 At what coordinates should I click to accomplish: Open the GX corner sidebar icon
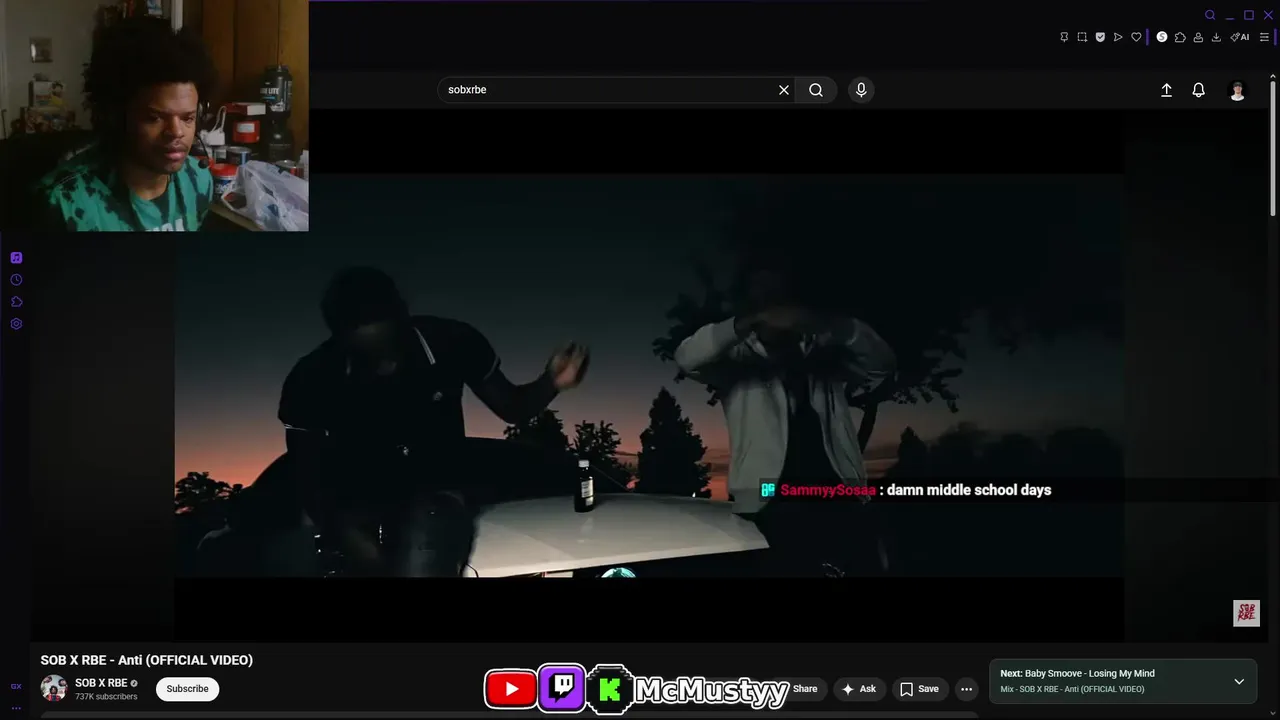[x=16, y=687]
